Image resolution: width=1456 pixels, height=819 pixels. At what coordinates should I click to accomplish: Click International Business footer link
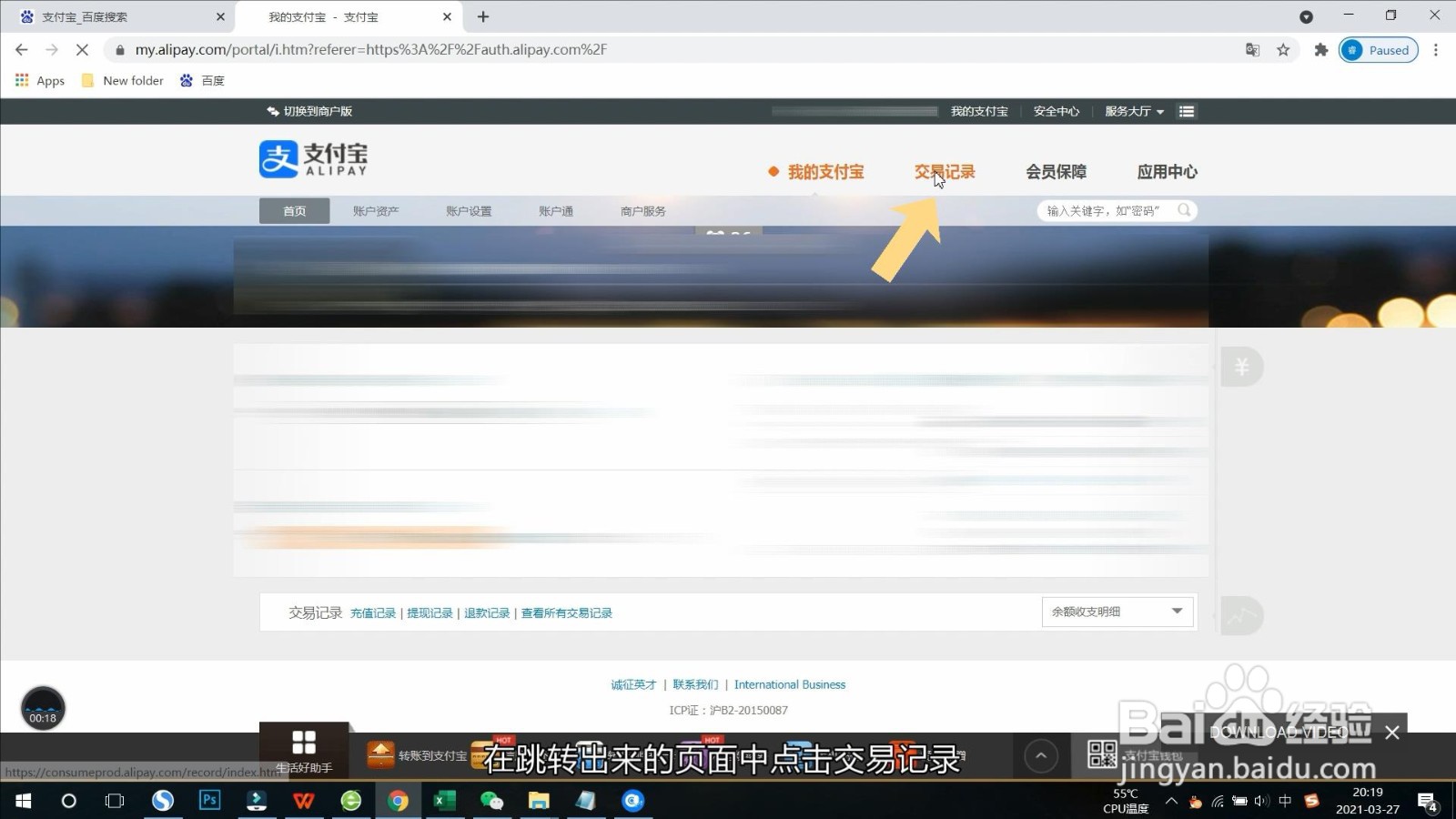(790, 684)
